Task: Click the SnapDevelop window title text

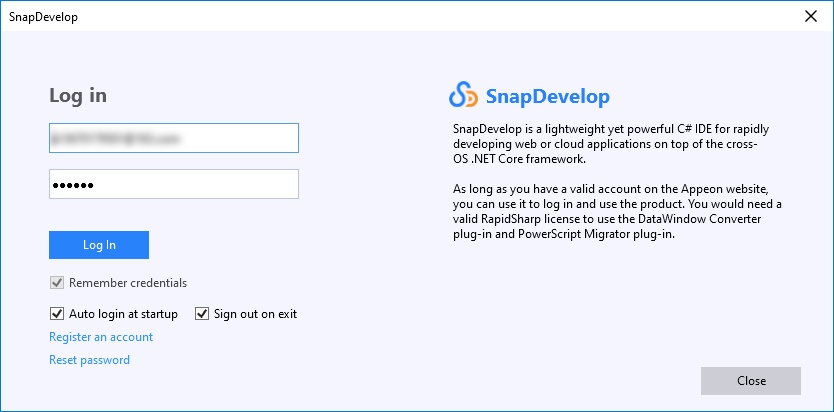Action: pyautogui.click(x=43, y=17)
